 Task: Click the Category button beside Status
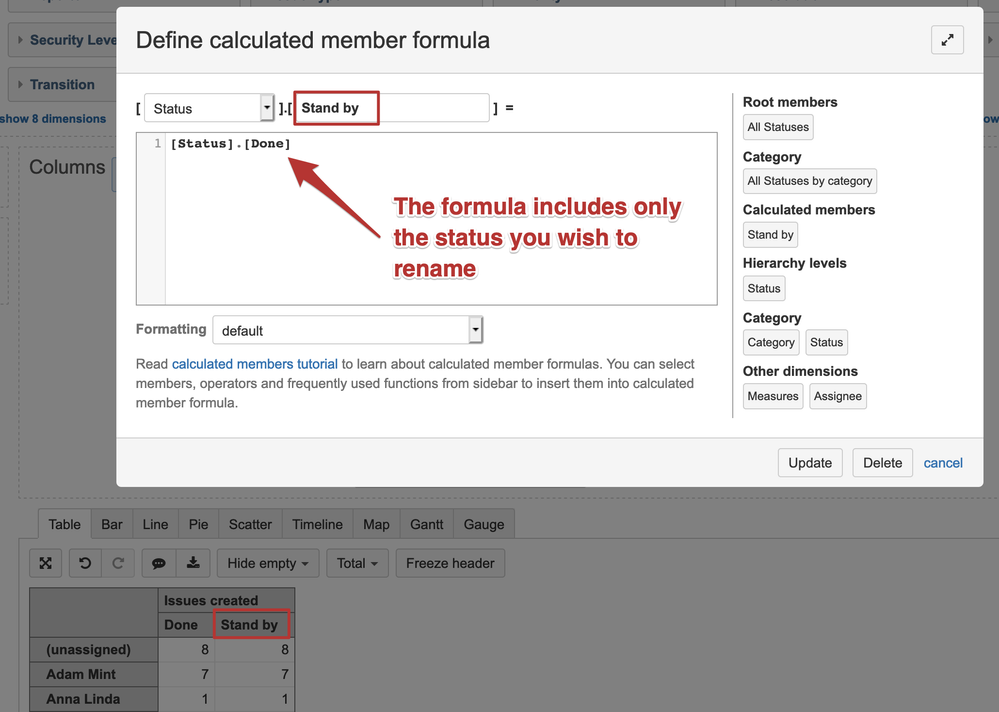(771, 342)
